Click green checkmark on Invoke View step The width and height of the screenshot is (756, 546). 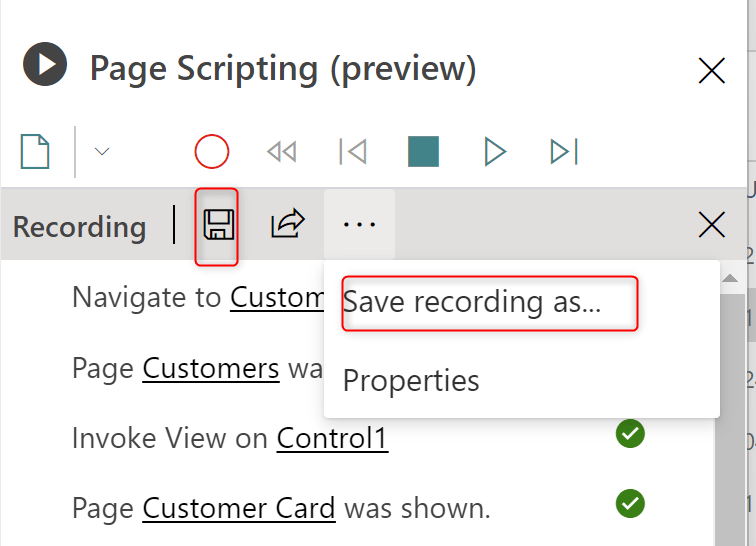point(630,434)
